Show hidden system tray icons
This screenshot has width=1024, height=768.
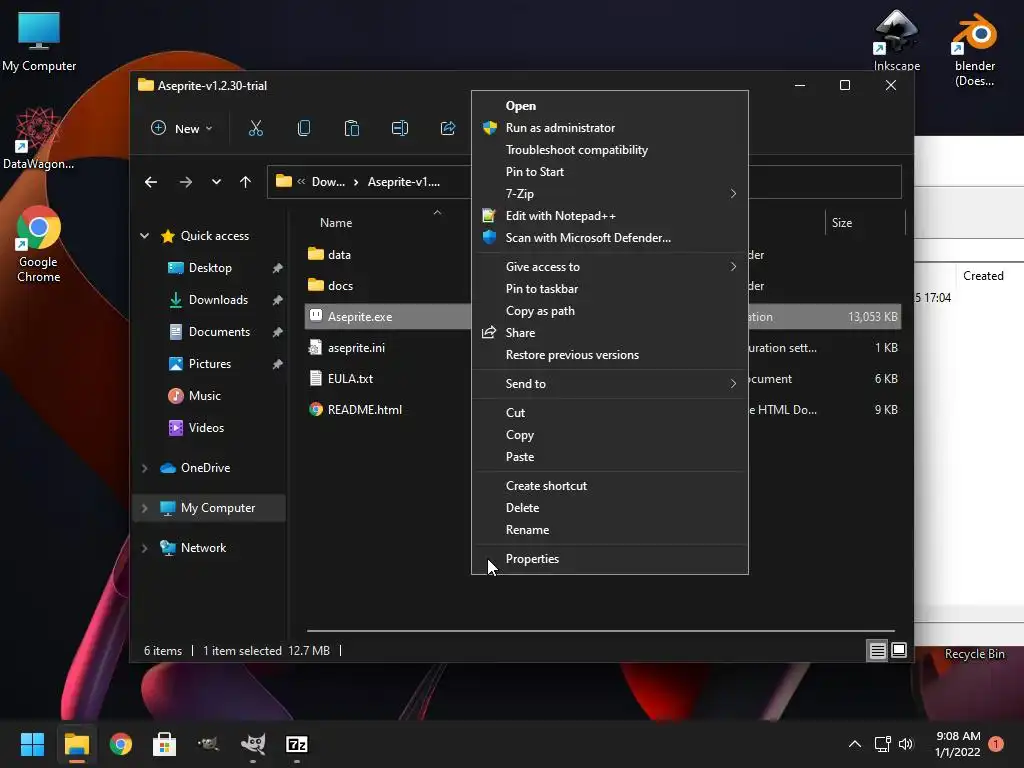pos(855,744)
